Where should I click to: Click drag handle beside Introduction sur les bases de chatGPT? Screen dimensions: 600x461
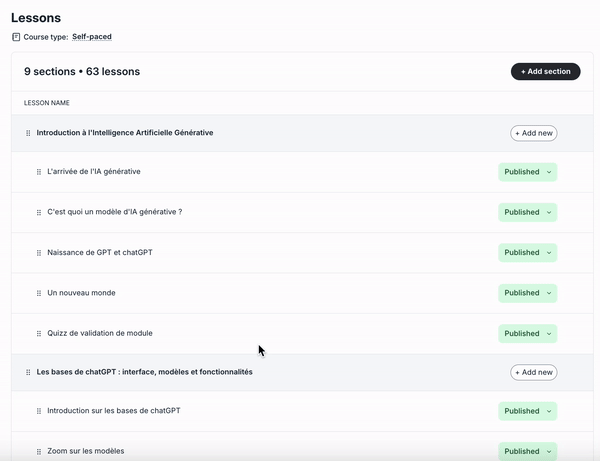pos(39,411)
